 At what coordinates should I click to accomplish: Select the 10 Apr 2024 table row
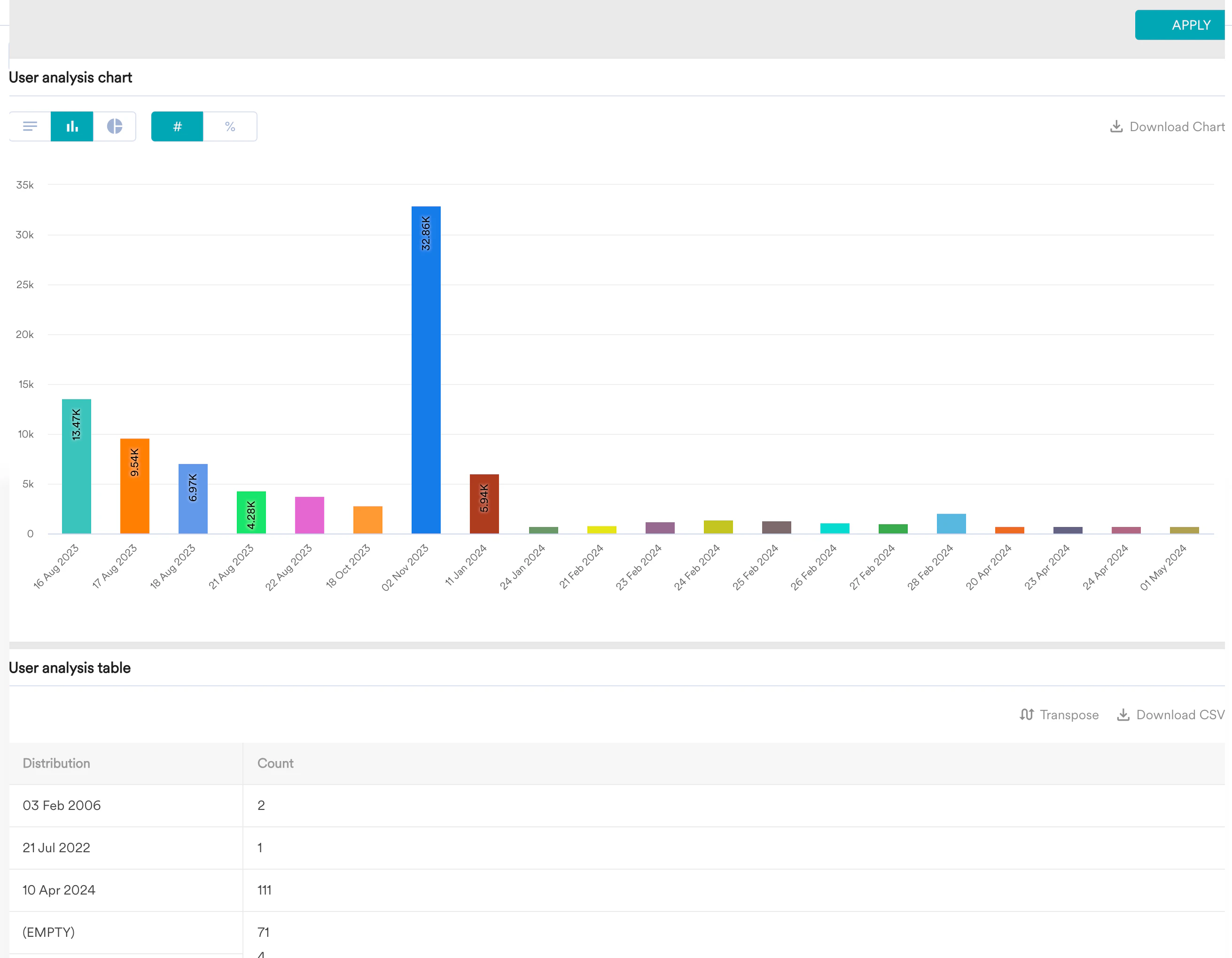click(59, 890)
